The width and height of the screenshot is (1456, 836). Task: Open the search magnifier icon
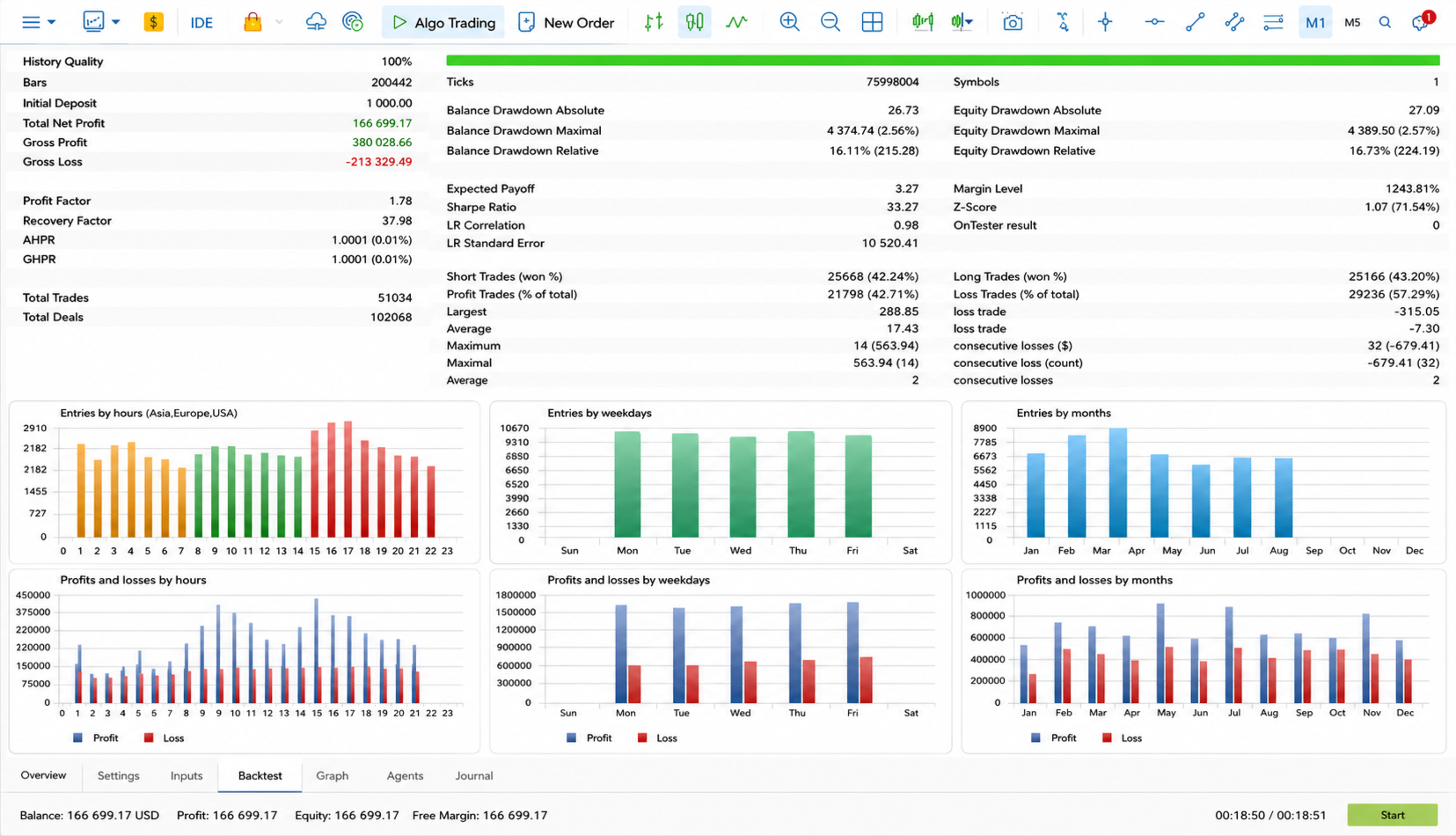(1385, 22)
